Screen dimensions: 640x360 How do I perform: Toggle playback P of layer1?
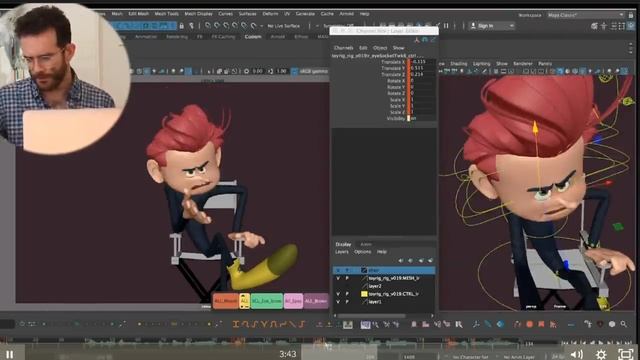click(x=347, y=302)
